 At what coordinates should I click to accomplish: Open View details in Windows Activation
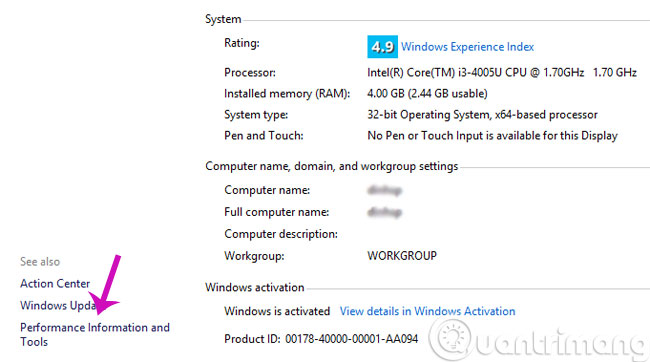(427, 311)
